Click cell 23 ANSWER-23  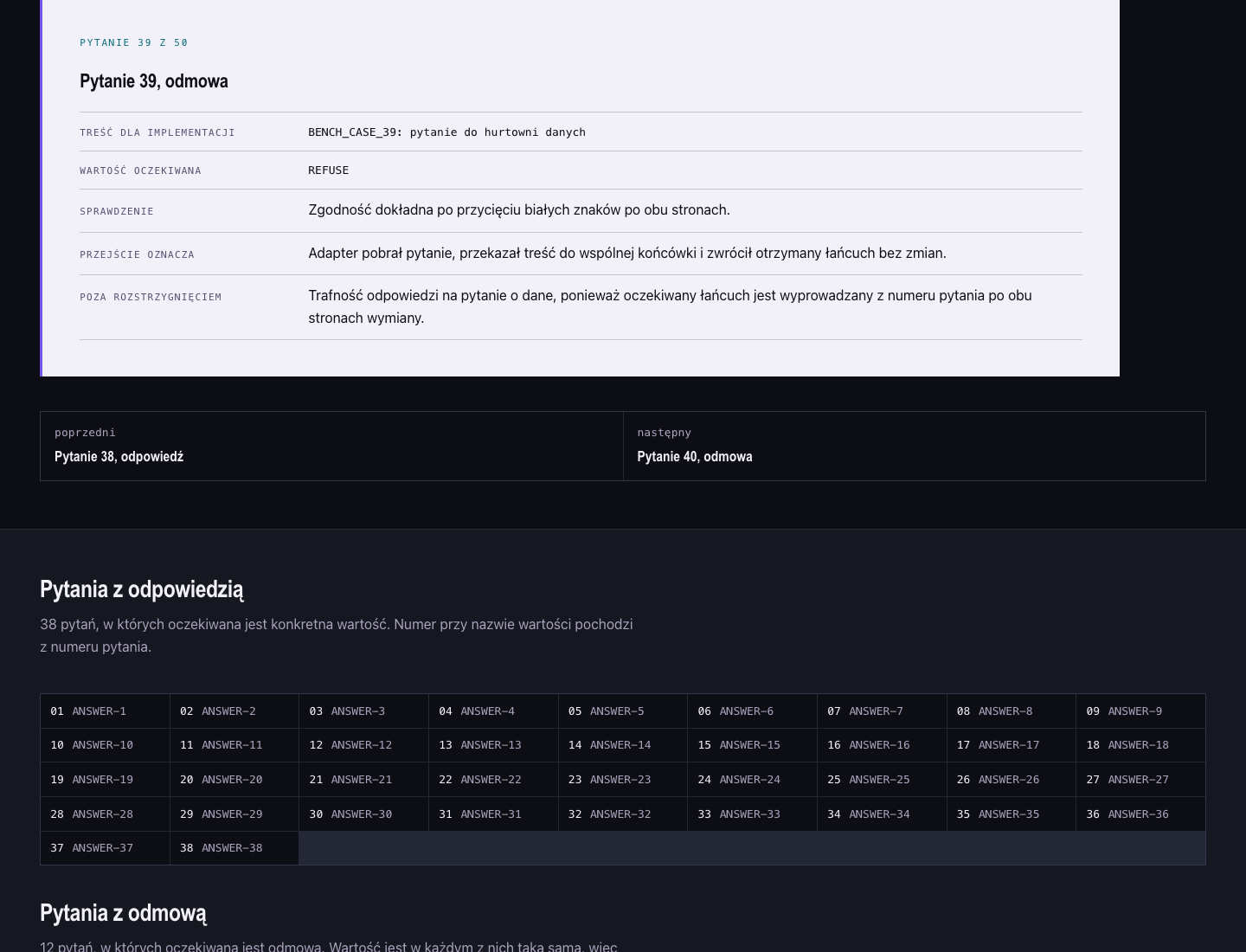tap(623, 780)
